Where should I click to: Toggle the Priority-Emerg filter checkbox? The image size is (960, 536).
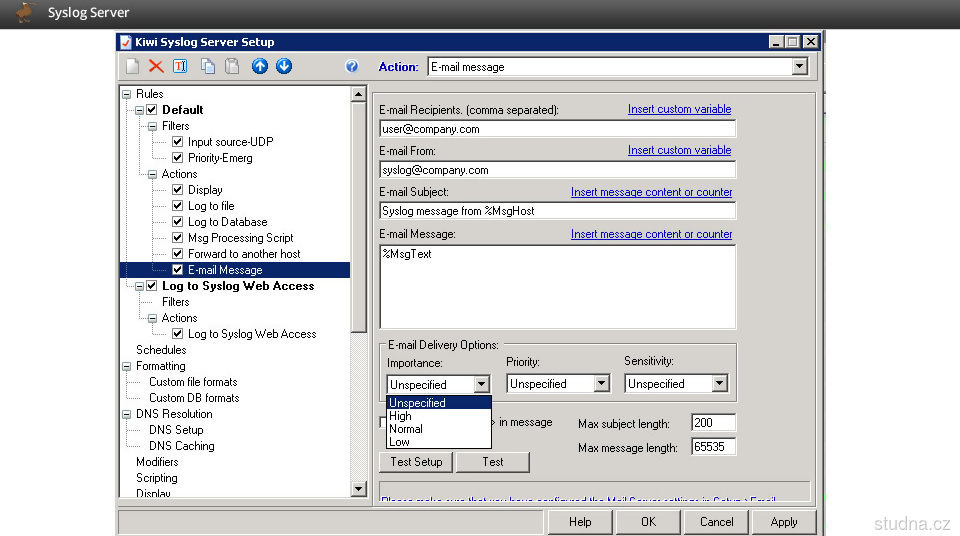(x=178, y=158)
